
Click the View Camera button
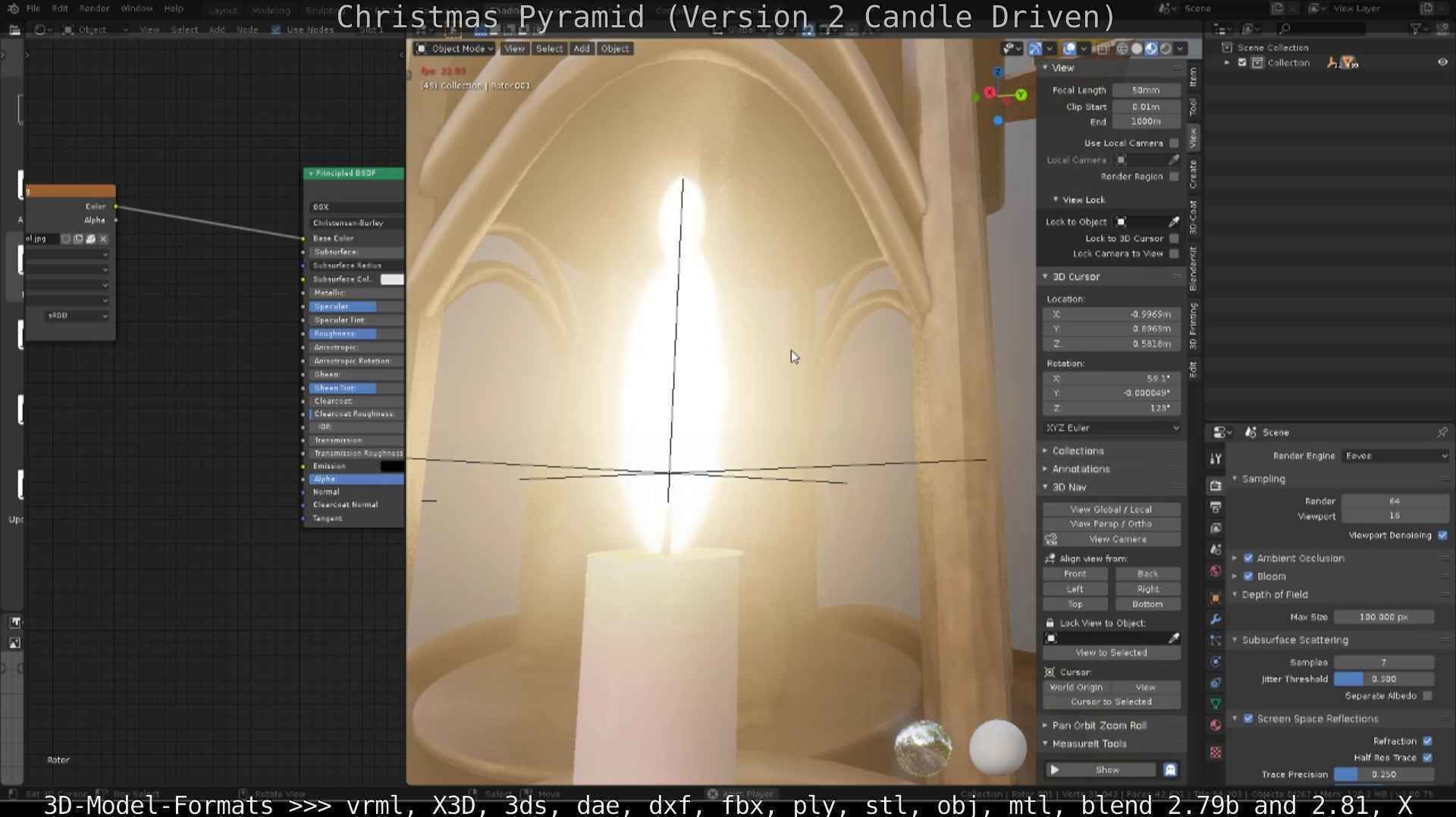1118,540
